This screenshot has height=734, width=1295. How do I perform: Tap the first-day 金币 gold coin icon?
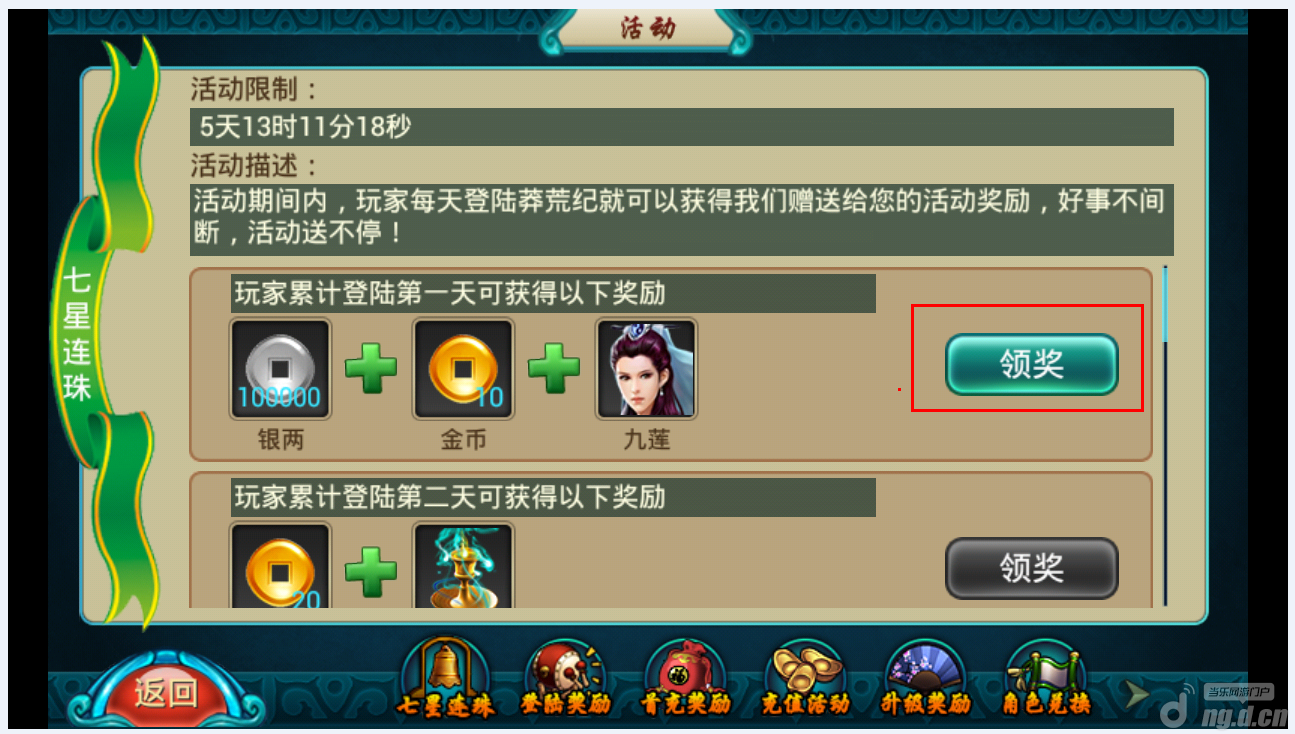463,369
